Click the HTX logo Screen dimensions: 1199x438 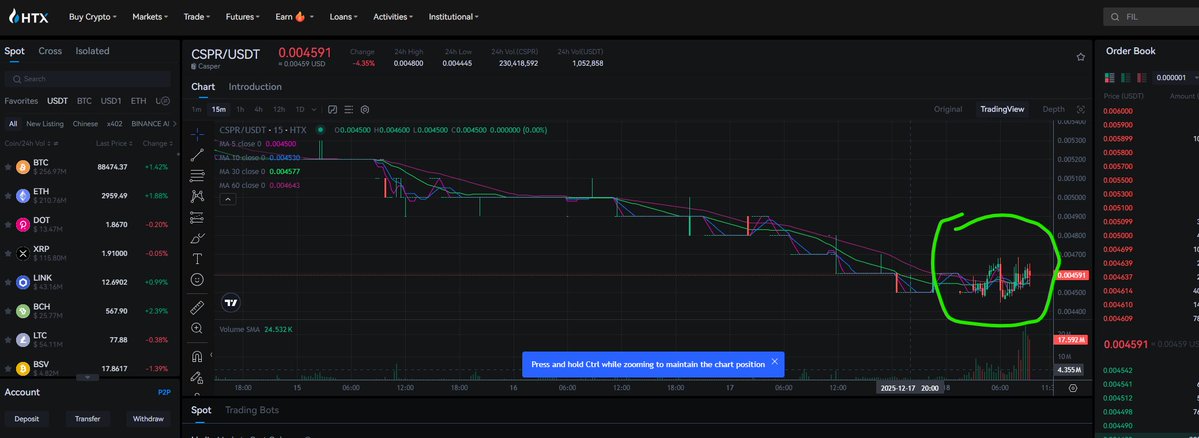click(x=28, y=16)
